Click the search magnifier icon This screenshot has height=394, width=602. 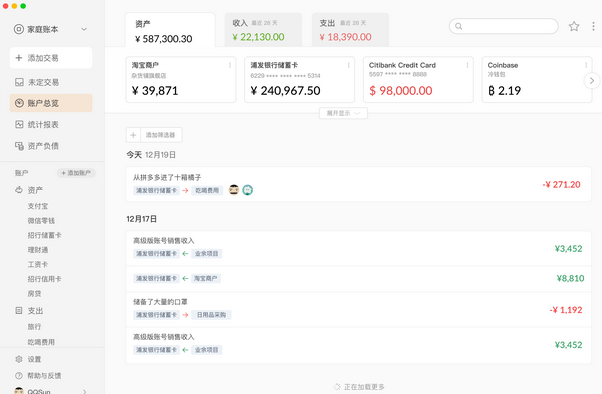[x=458, y=26]
